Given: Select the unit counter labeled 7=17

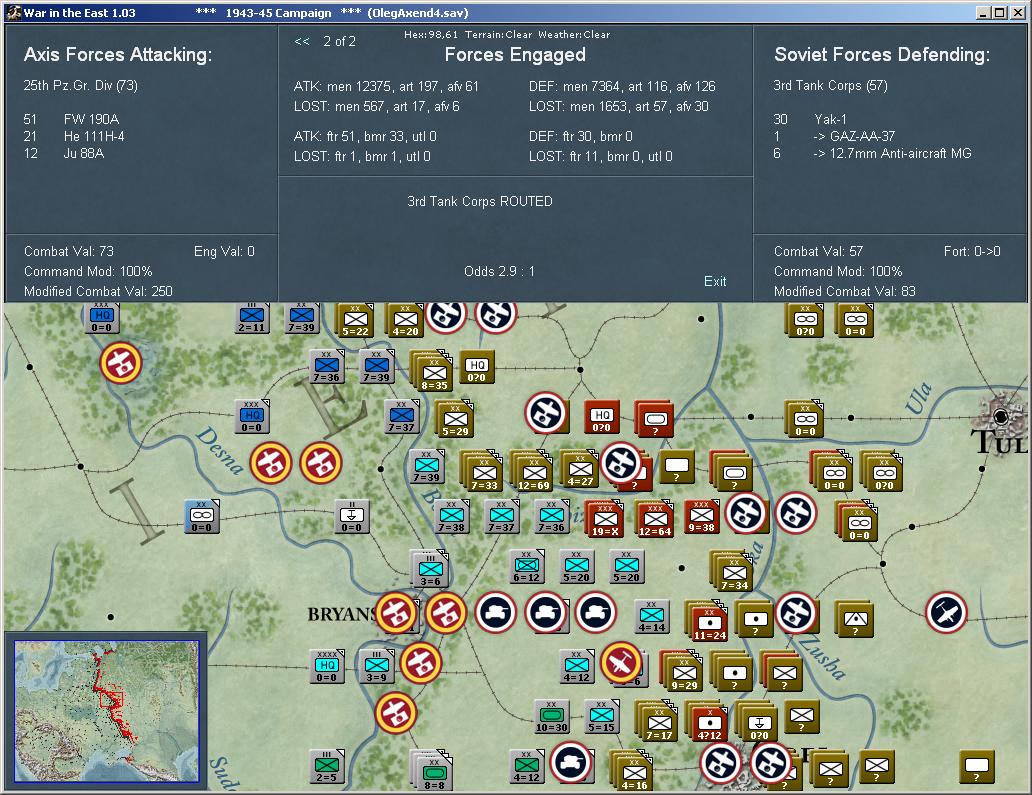Looking at the screenshot, I should [x=659, y=721].
